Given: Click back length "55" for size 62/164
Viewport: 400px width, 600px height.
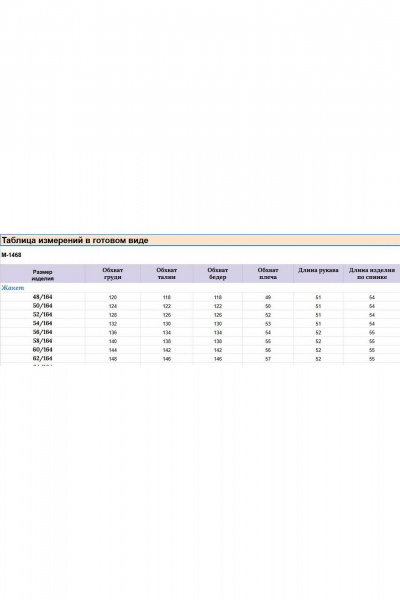Looking at the screenshot, I should tap(372, 359).
